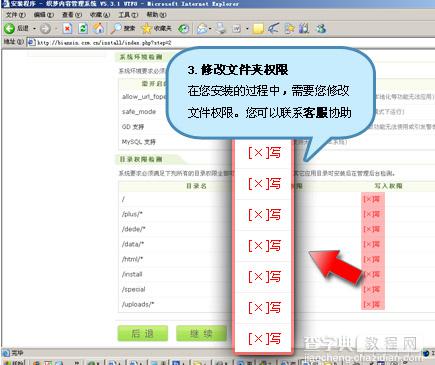Click the GD 支持 row label
The height and width of the screenshot is (365, 435).
(133, 127)
